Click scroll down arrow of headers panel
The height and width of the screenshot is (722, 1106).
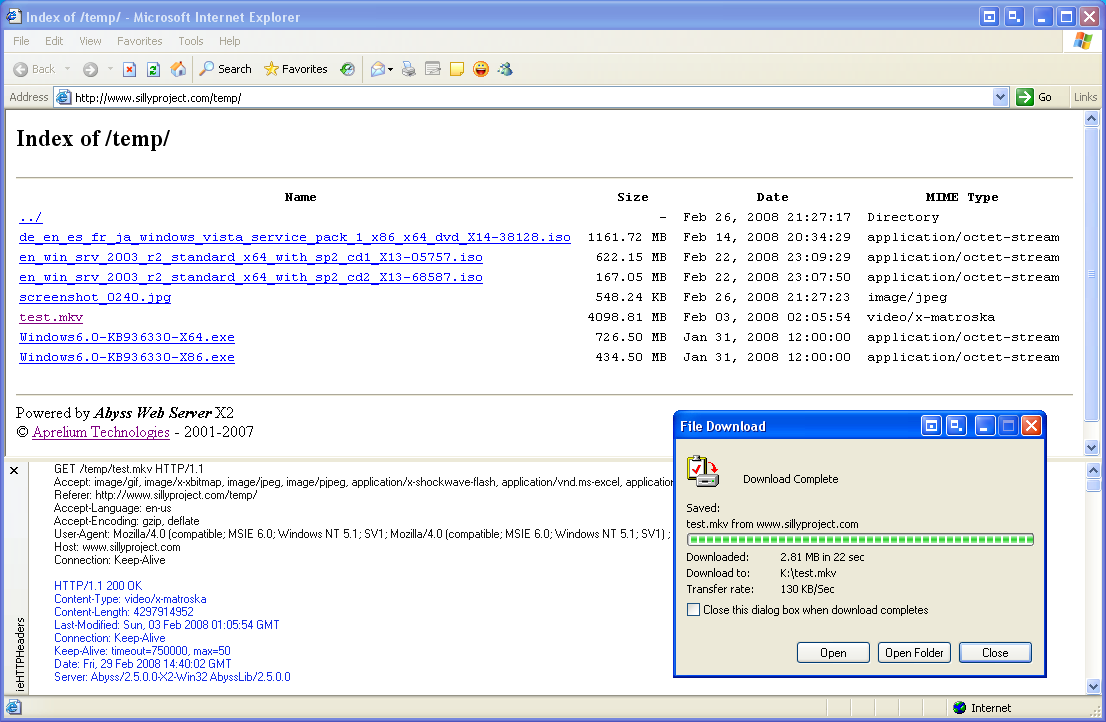pos(1093,686)
